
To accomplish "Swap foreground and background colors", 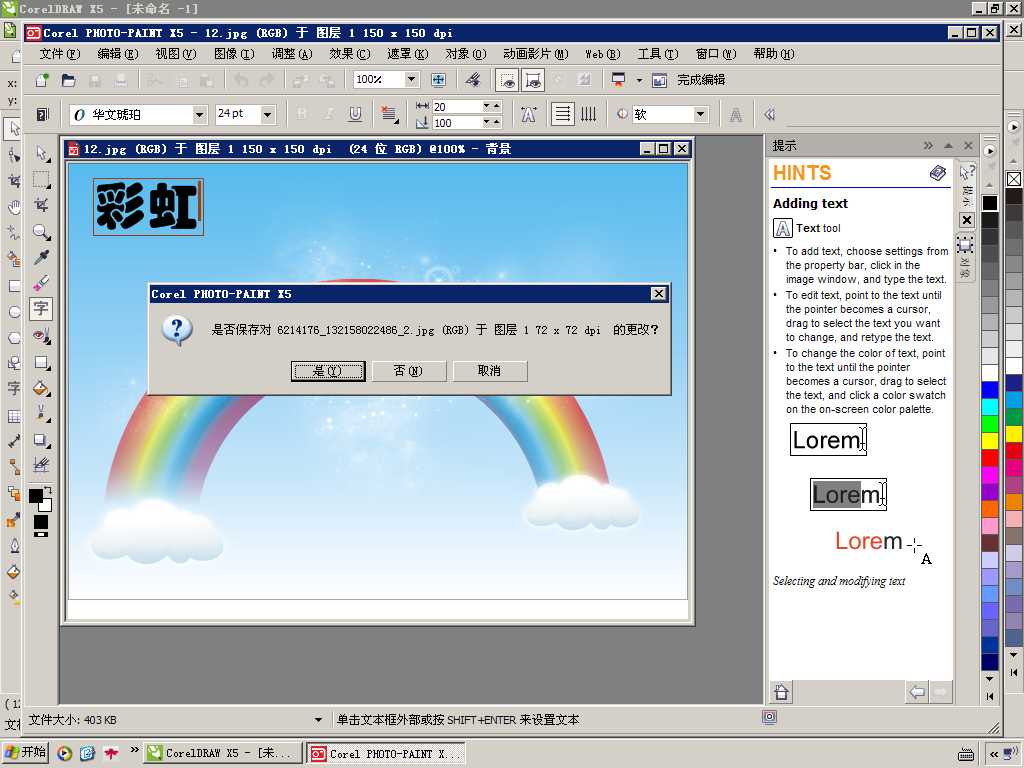I will pos(48,489).
